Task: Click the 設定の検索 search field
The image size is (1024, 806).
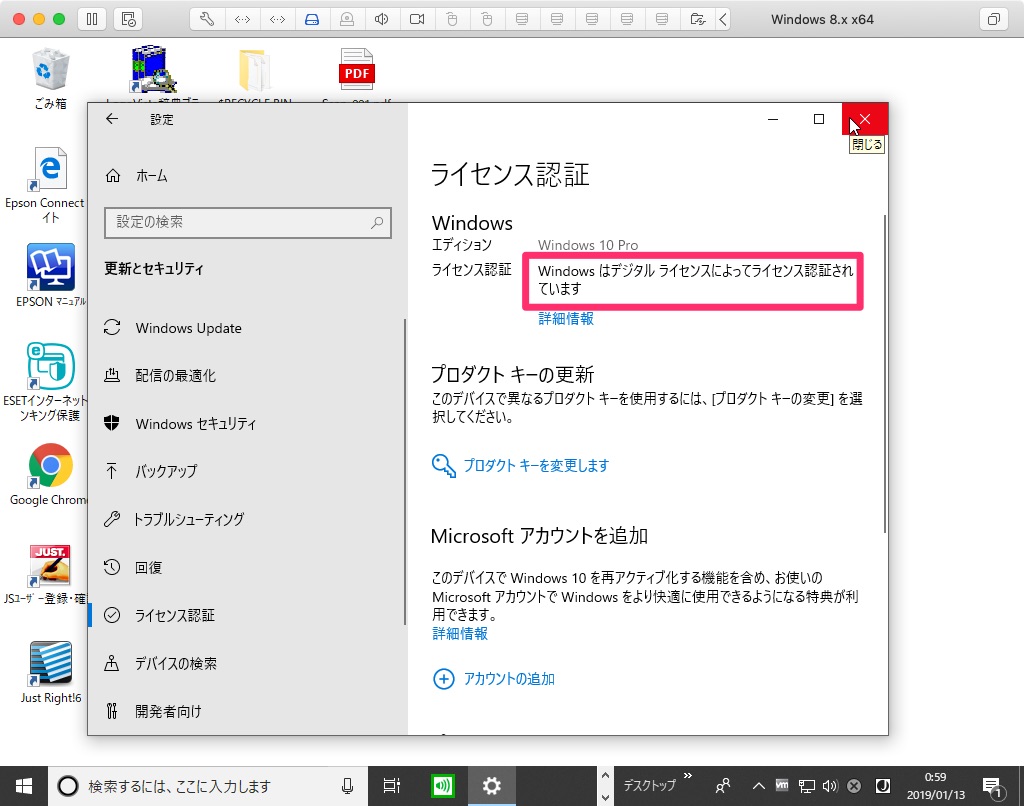Action: pos(247,223)
